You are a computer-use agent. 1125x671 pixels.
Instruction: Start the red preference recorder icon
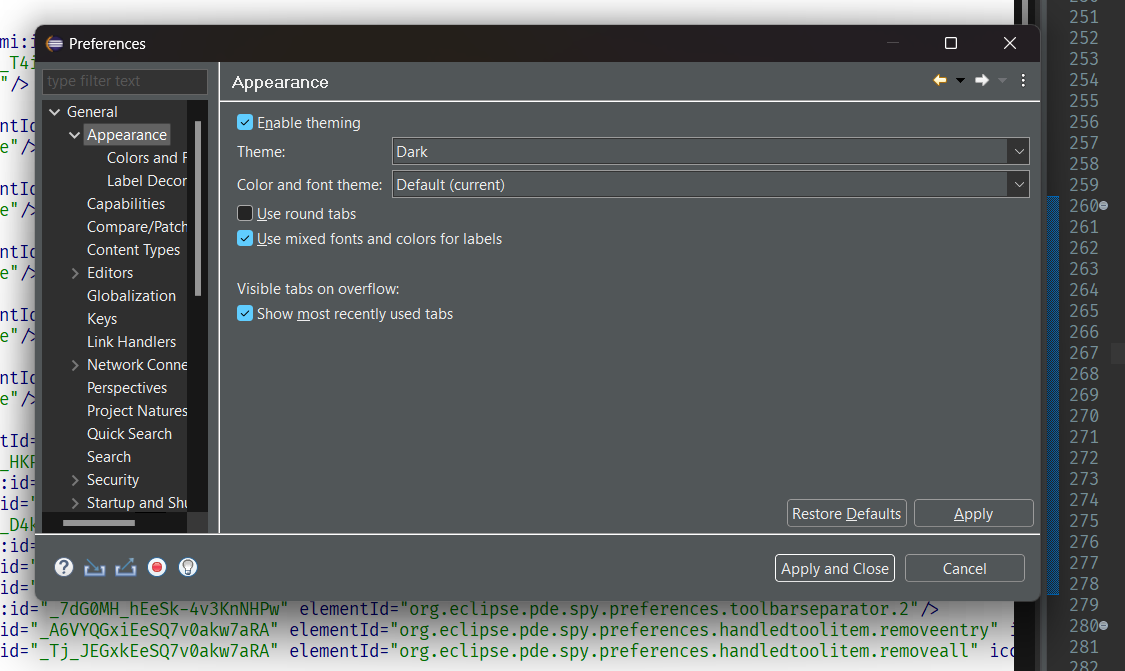(156, 567)
